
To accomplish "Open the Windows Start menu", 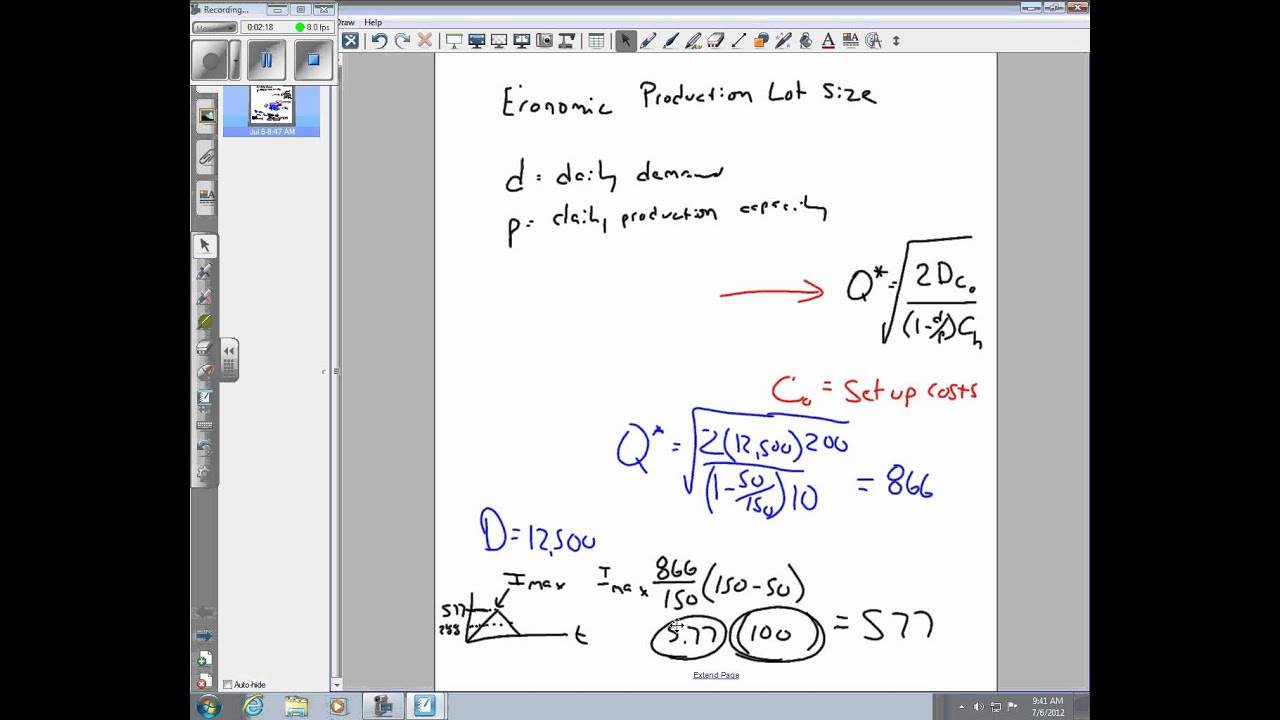I will click(x=208, y=707).
